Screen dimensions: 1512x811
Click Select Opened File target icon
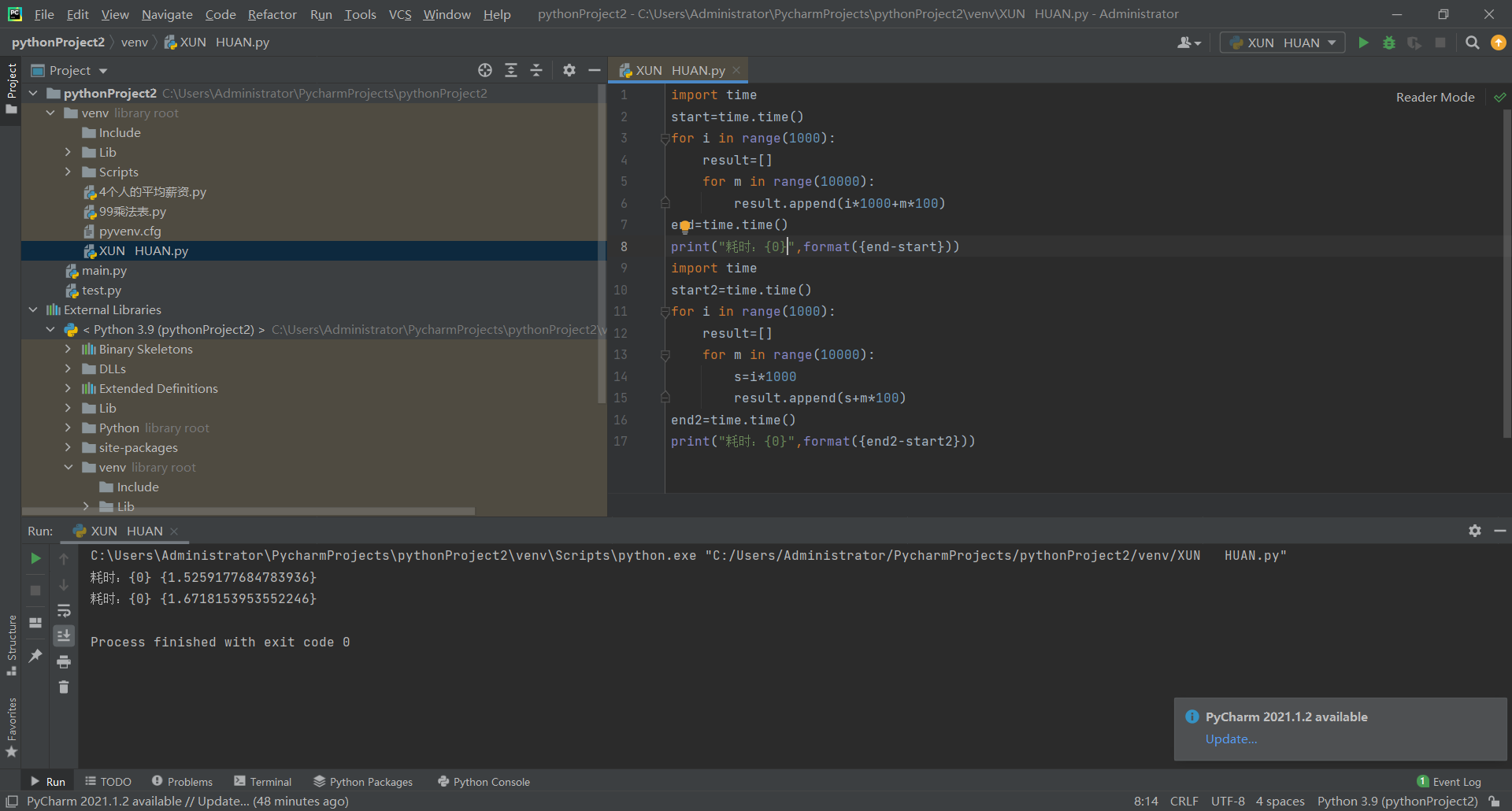tap(485, 70)
